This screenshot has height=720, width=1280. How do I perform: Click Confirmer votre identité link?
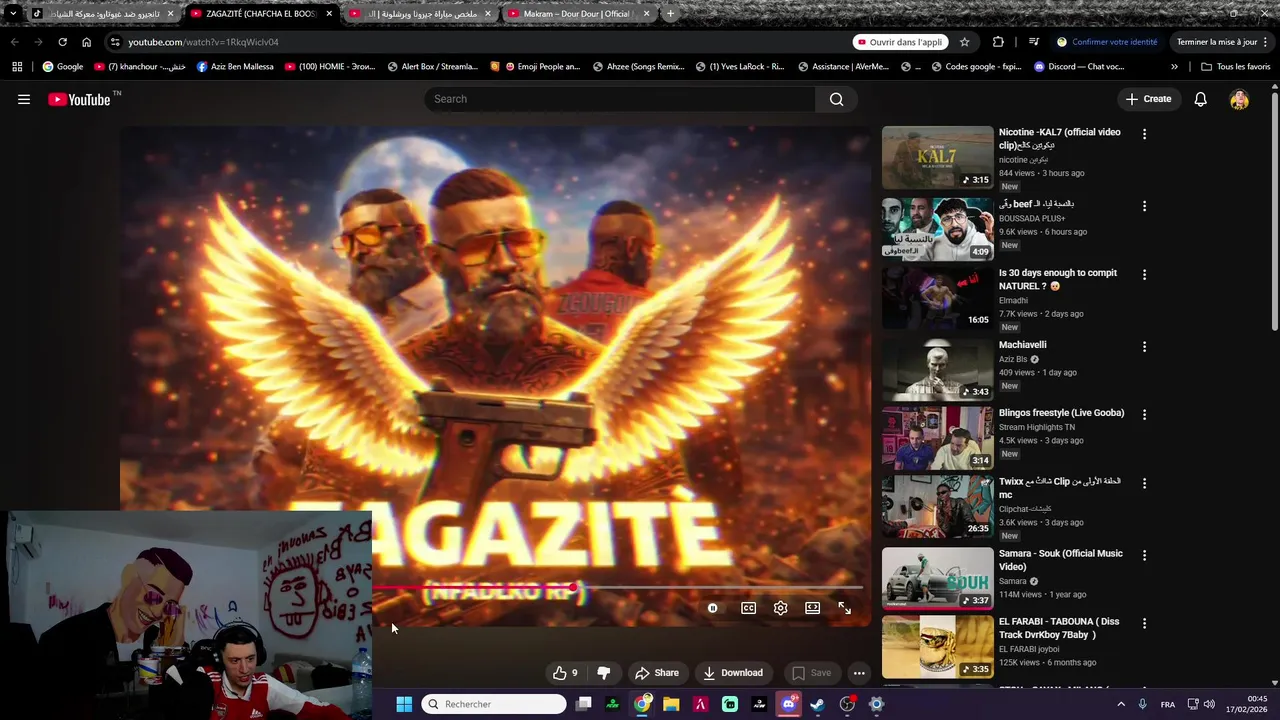[x=1107, y=42]
